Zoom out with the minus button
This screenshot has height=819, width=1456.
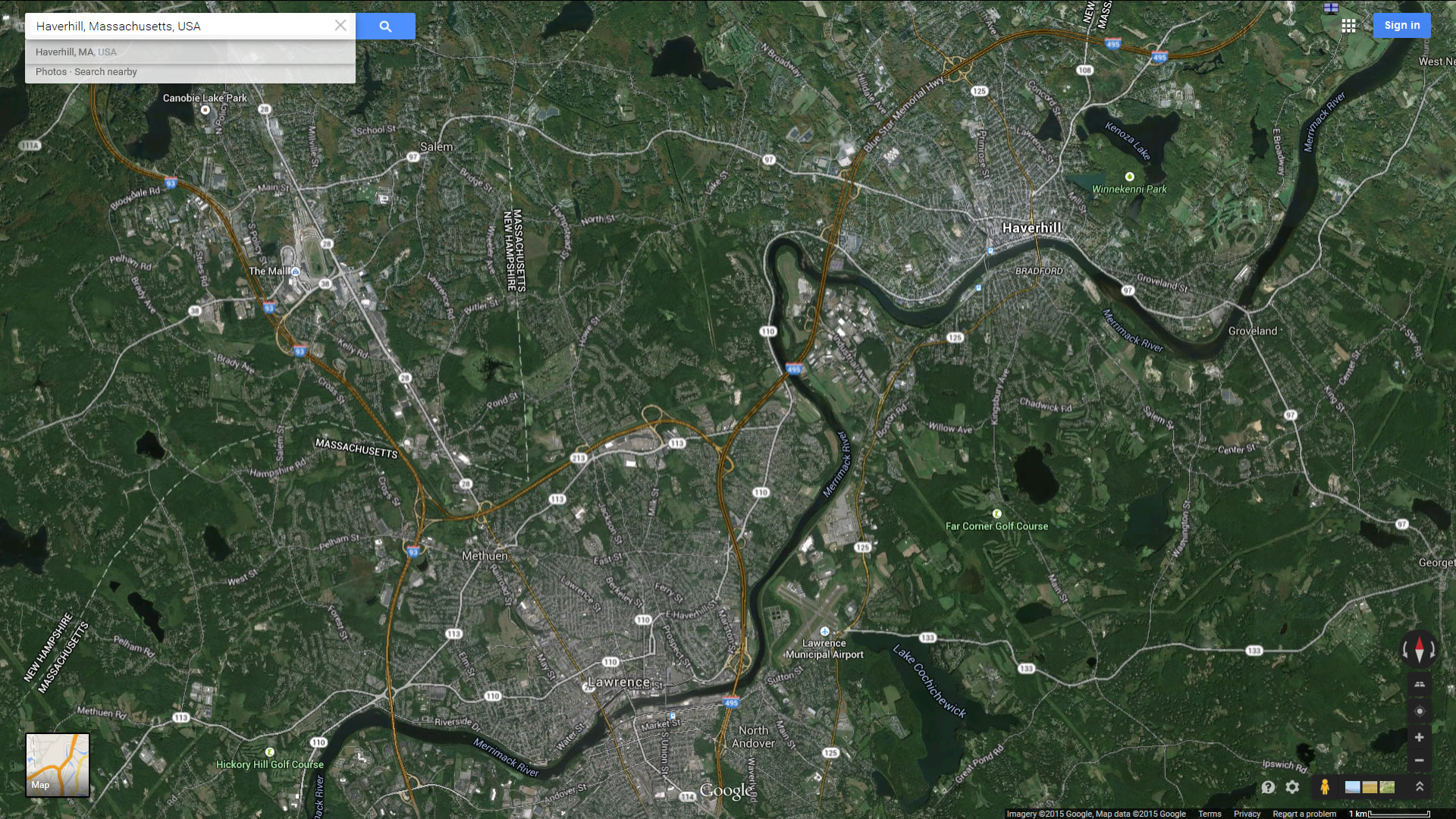click(1420, 761)
